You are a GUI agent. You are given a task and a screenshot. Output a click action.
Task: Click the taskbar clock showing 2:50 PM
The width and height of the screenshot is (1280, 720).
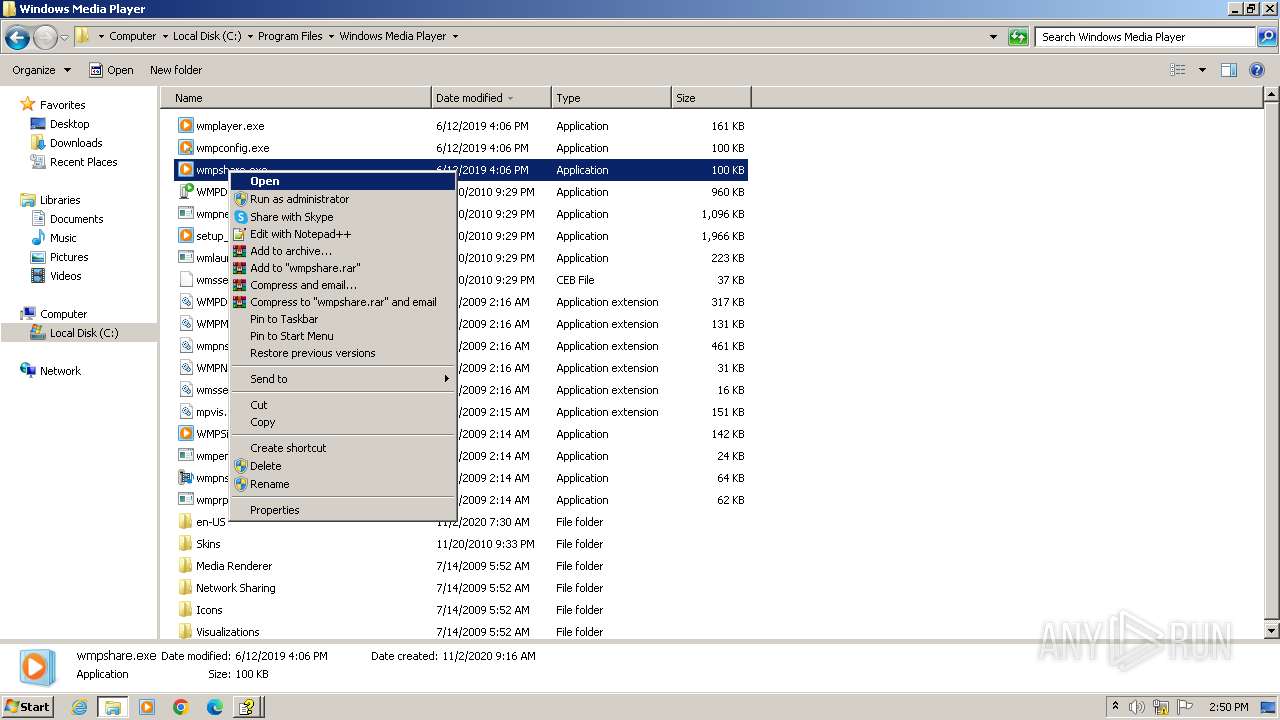pos(1229,707)
